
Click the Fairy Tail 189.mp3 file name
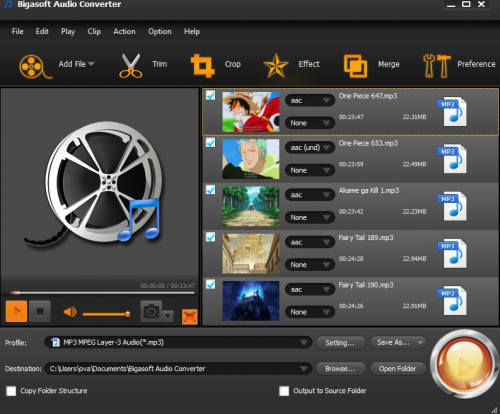[x=366, y=238]
